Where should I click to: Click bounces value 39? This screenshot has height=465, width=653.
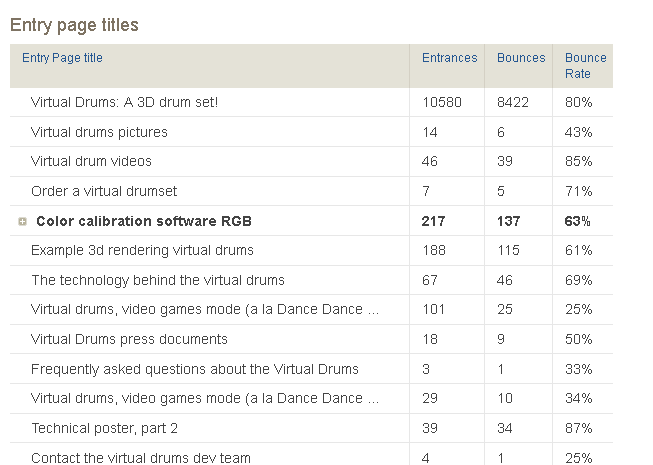(505, 162)
